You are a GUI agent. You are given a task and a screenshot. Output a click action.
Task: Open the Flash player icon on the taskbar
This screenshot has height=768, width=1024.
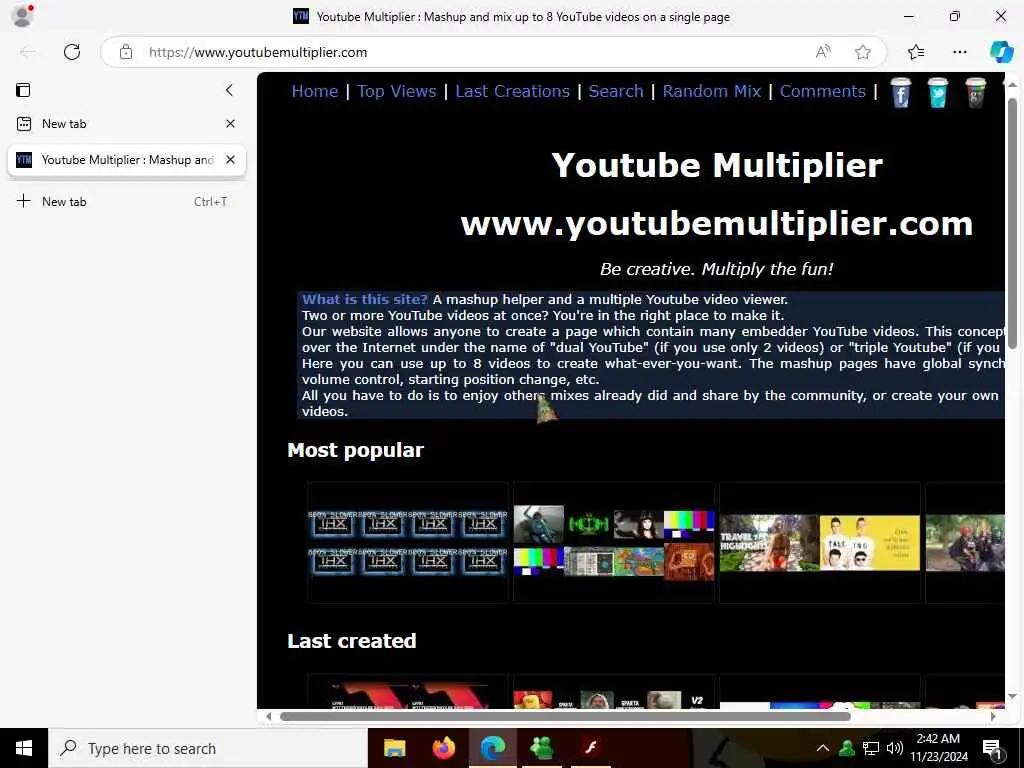591,748
